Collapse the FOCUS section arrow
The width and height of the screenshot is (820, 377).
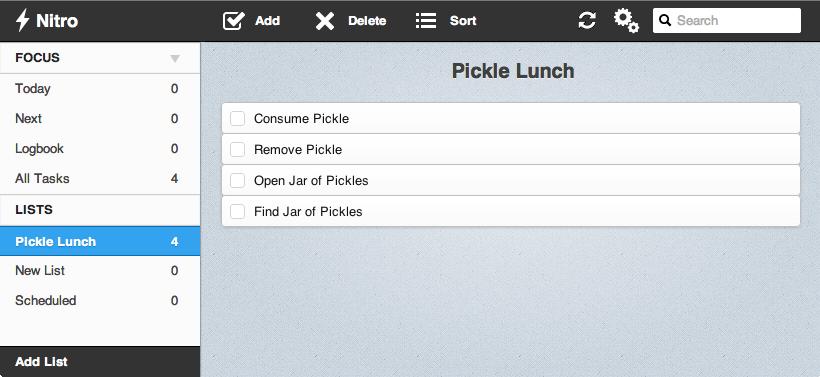tap(175, 59)
